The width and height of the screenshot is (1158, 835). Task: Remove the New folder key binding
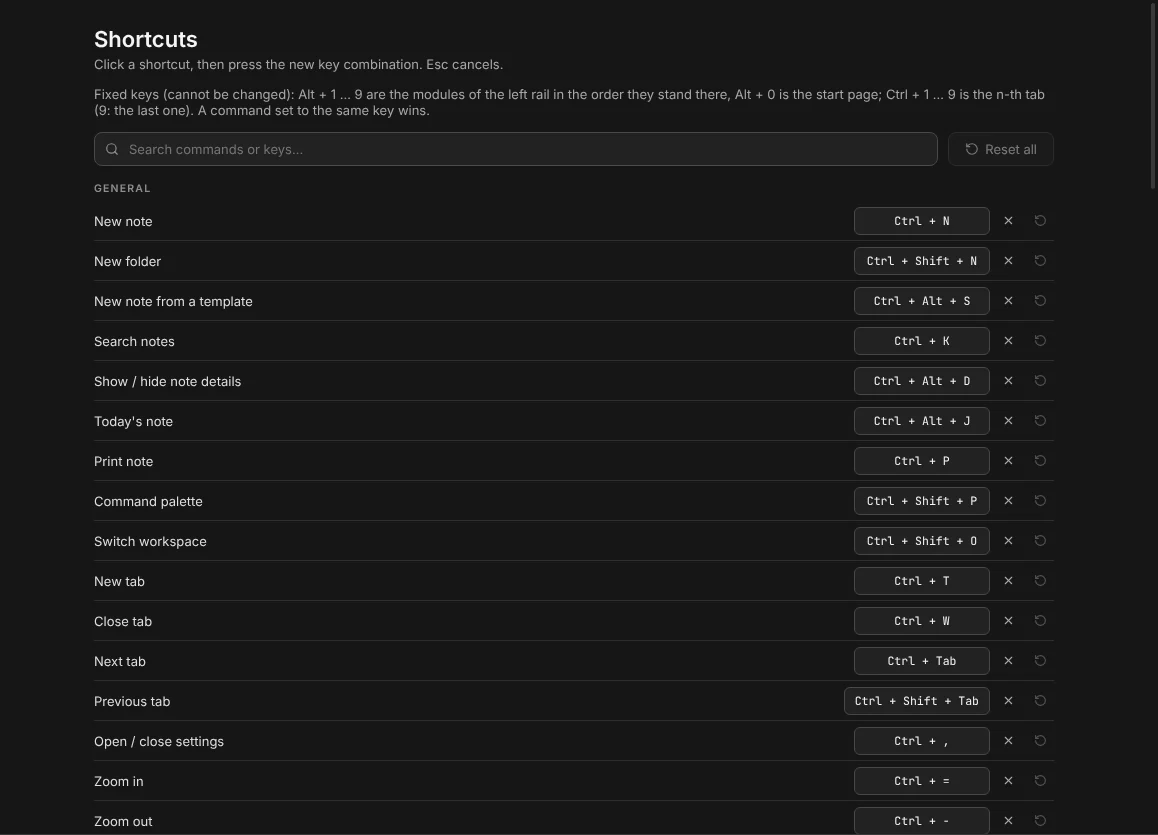pyautogui.click(x=1008, y=261)
